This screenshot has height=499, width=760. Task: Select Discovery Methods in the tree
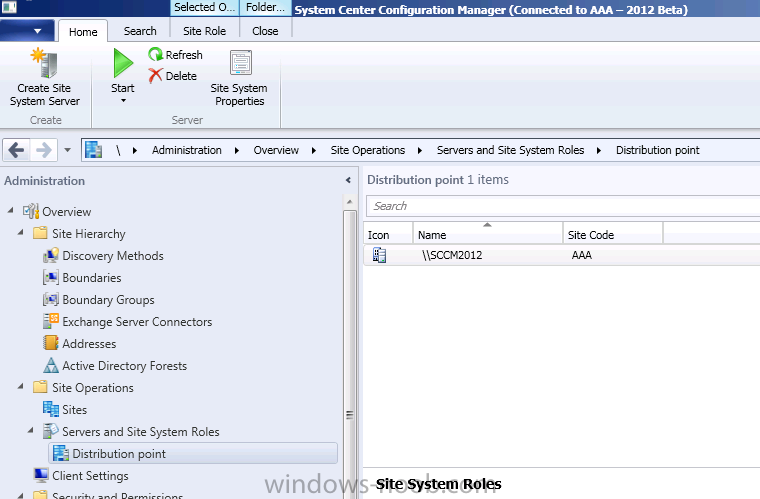pos(113,255)
